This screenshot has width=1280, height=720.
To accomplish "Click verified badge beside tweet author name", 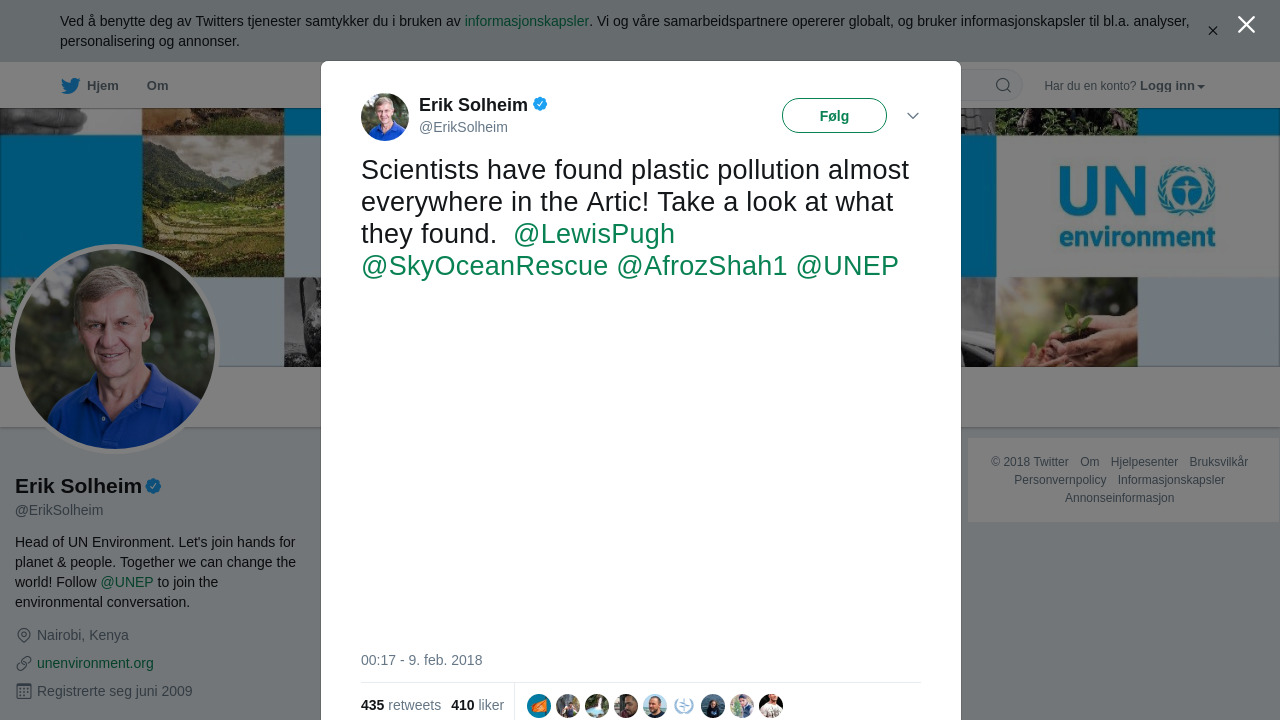I will pyautogui.click(x=540, y=104).
